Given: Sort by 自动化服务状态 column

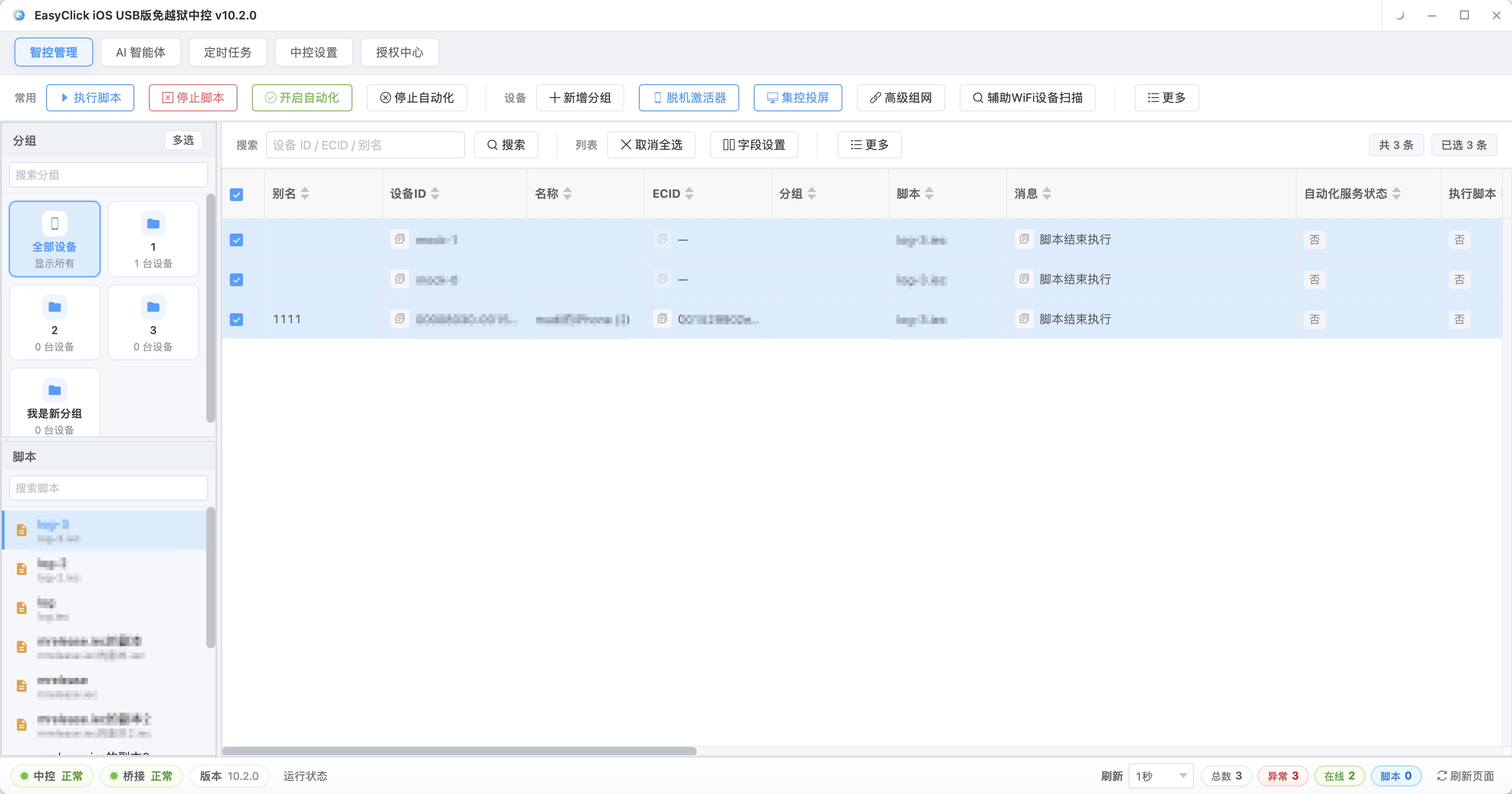Looking at the screenshot, I should (1396, 194).
